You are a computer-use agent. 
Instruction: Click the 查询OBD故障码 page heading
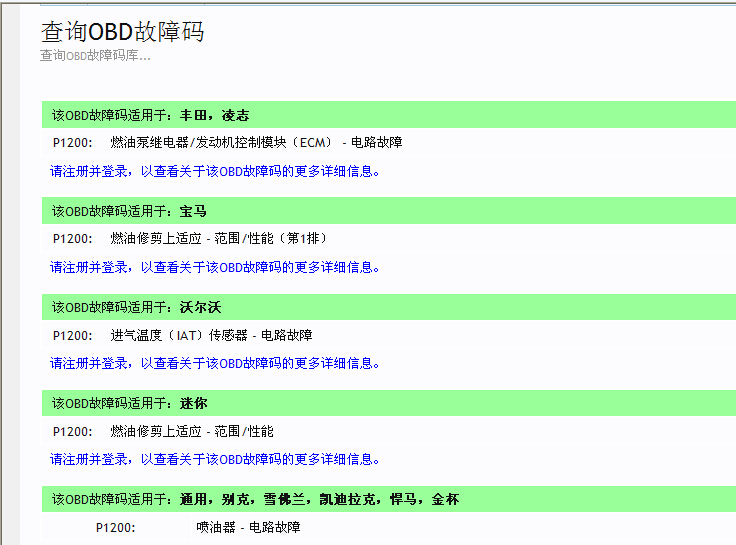pos(123,32)
